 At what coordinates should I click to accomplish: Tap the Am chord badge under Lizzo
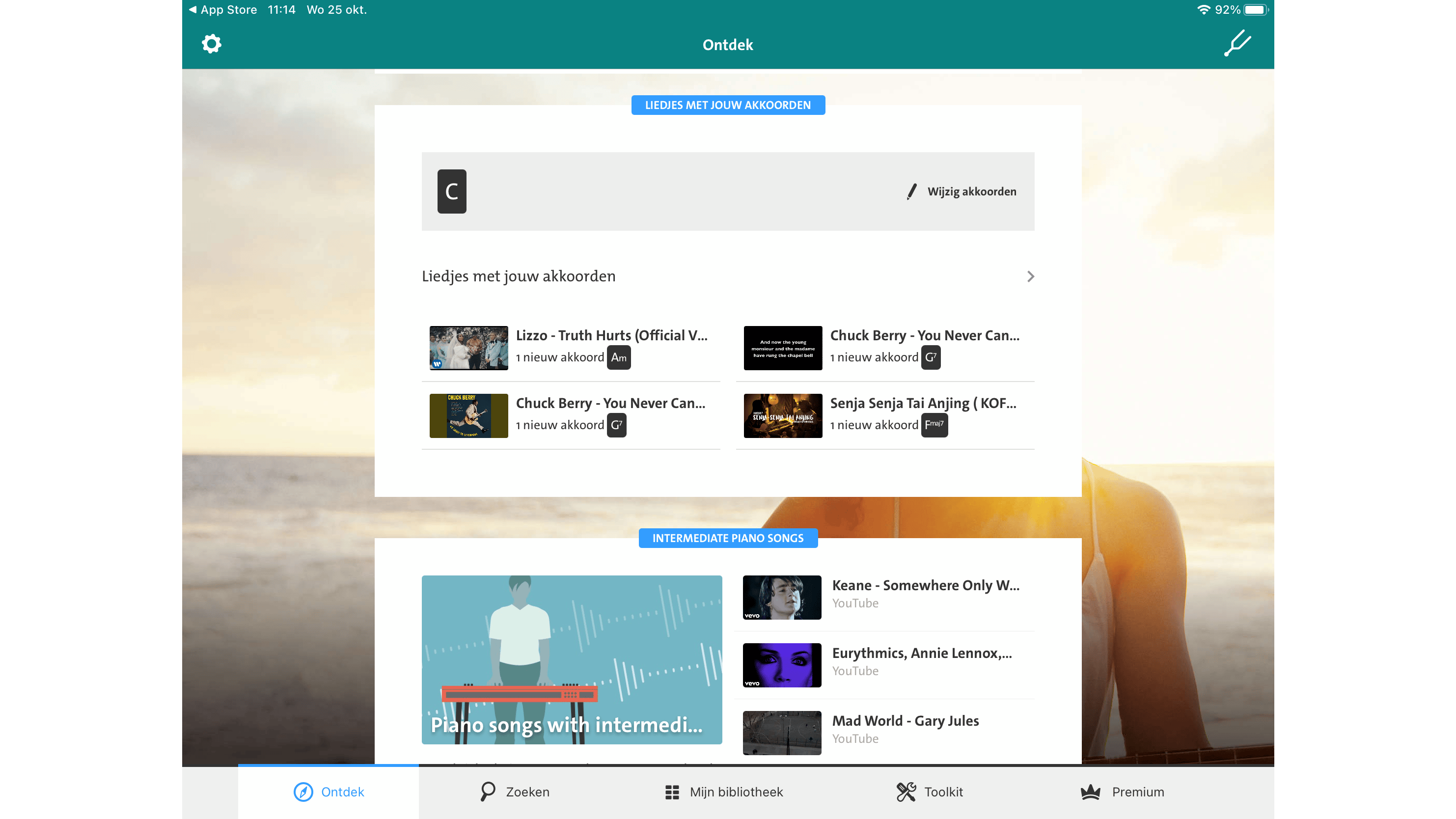(618, 357)
